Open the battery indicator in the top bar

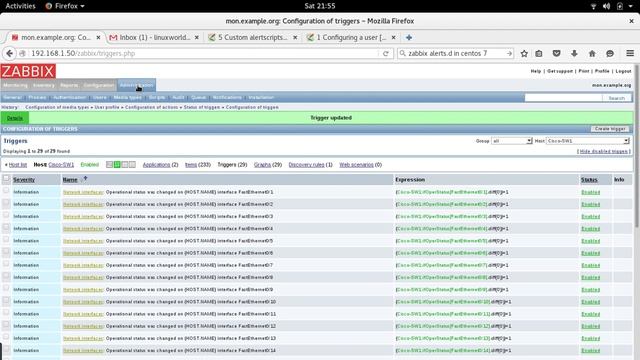click(x=620, y=6)
